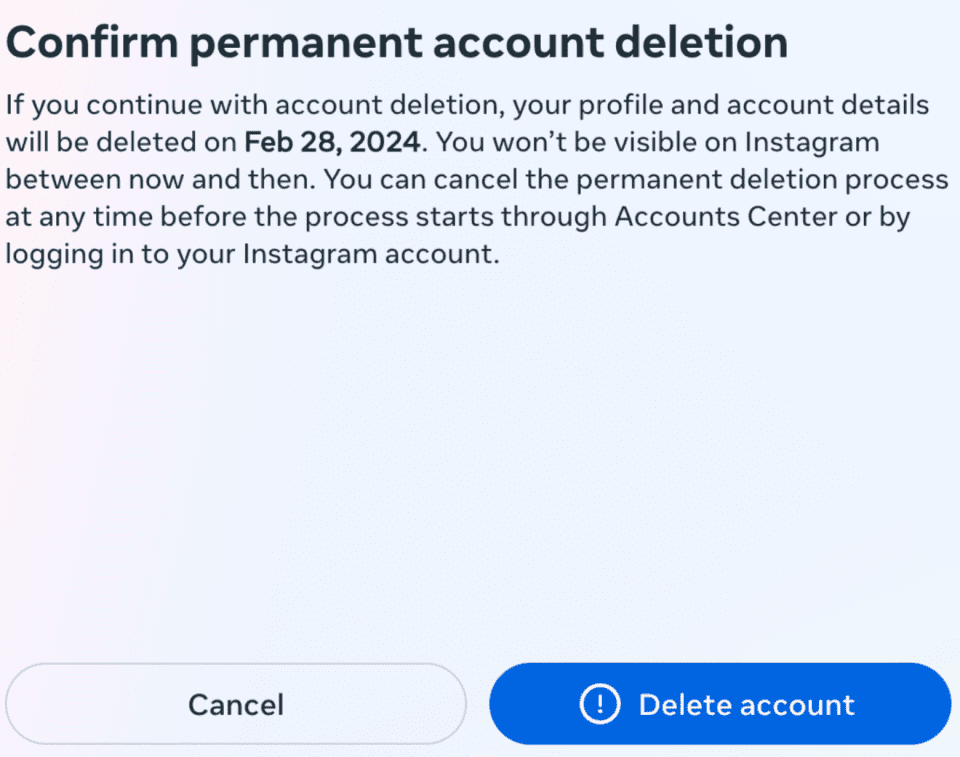Viewport: 960px width, 757px height.
Task: Select the bold Feb 28, 2024 date
Action: [333, 142]
